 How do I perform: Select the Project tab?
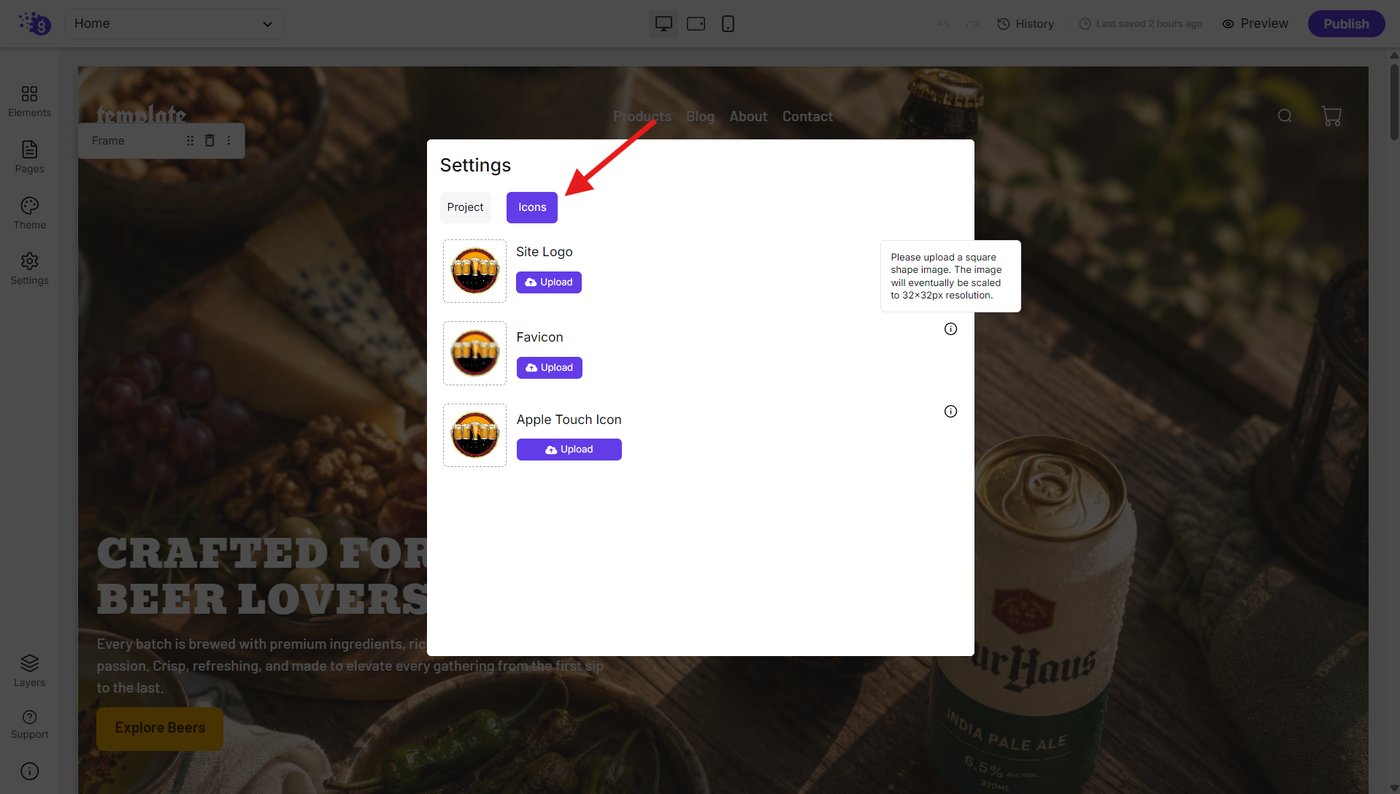pos(465,207)
